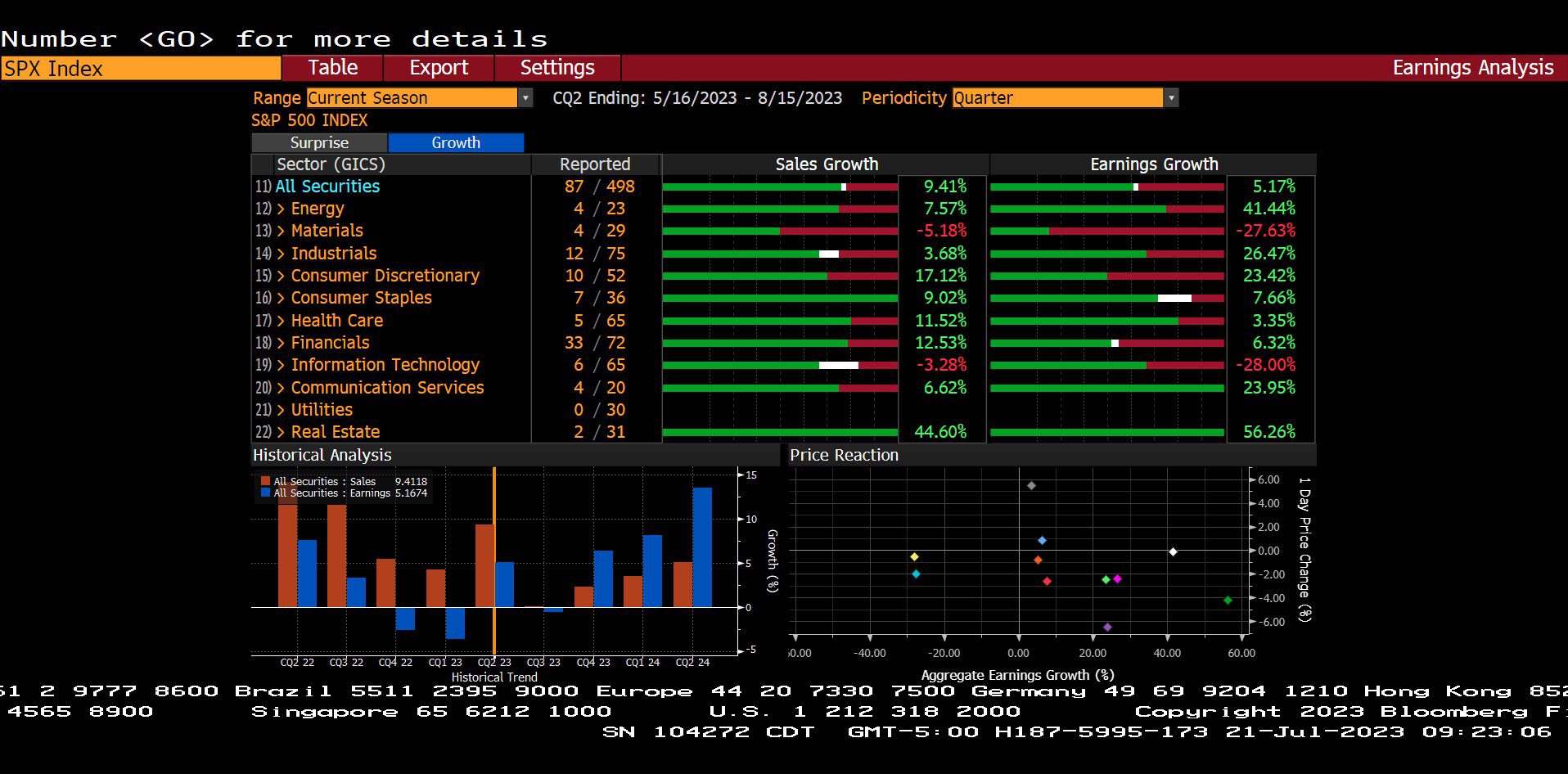This screenshot has width=1568, height=774.
Task: Open the Settings menu
Action: point(557,68)
